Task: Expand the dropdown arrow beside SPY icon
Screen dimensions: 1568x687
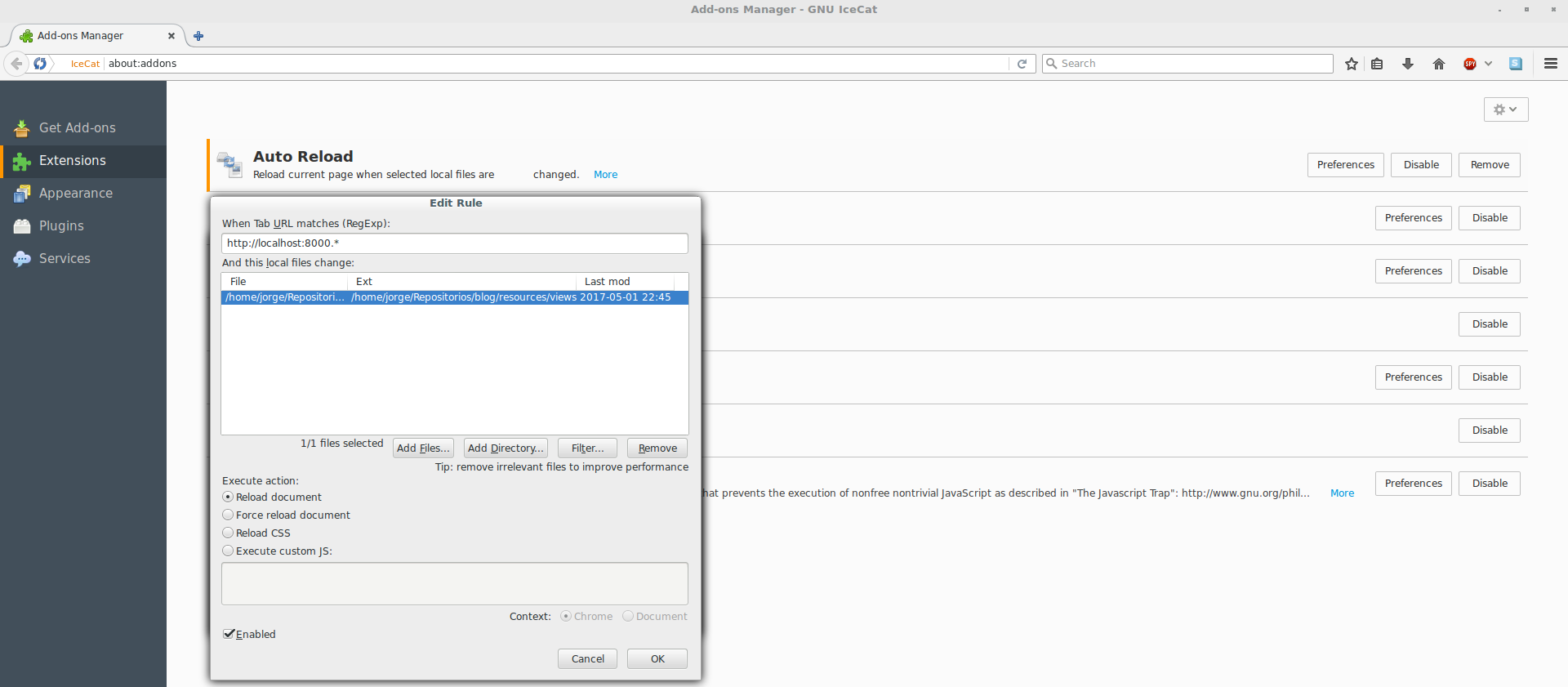Action: pos(1489,64)
